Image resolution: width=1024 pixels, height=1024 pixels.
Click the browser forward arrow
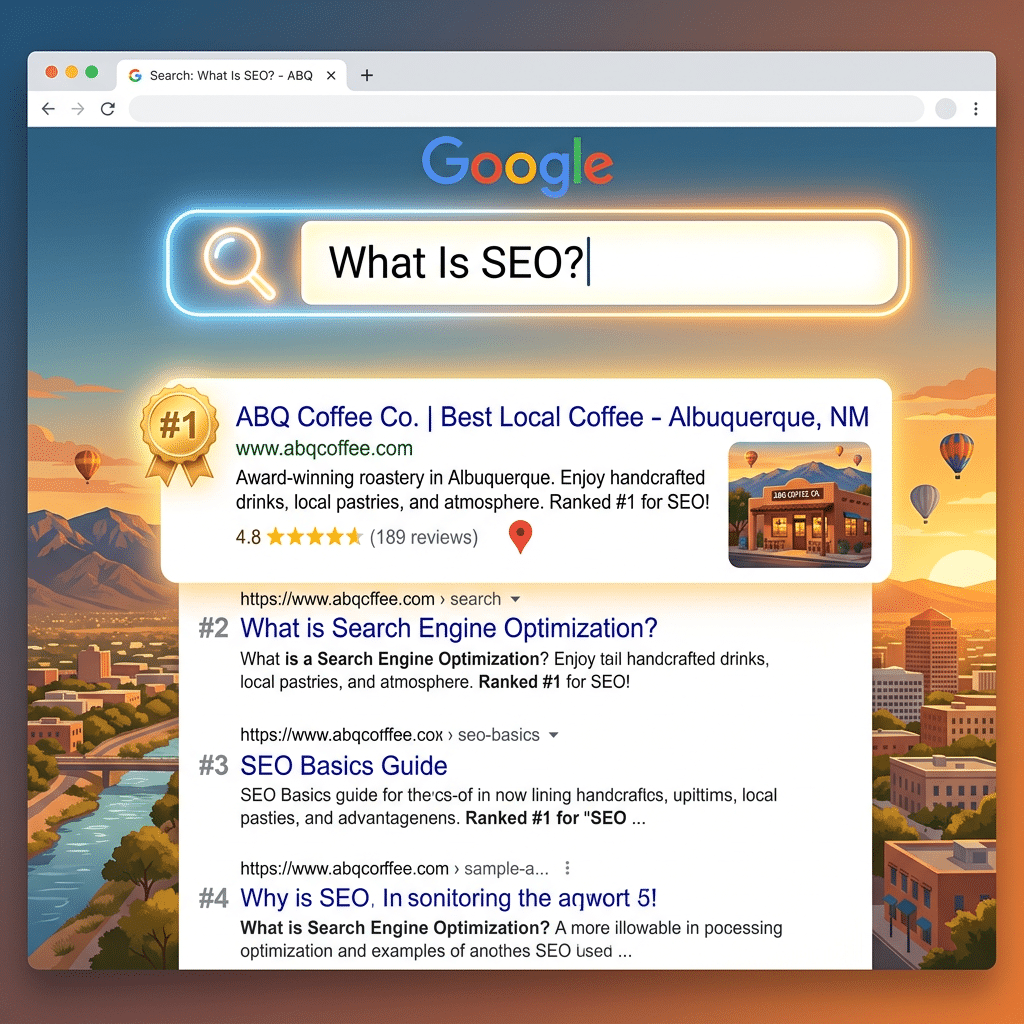point(78,109)
